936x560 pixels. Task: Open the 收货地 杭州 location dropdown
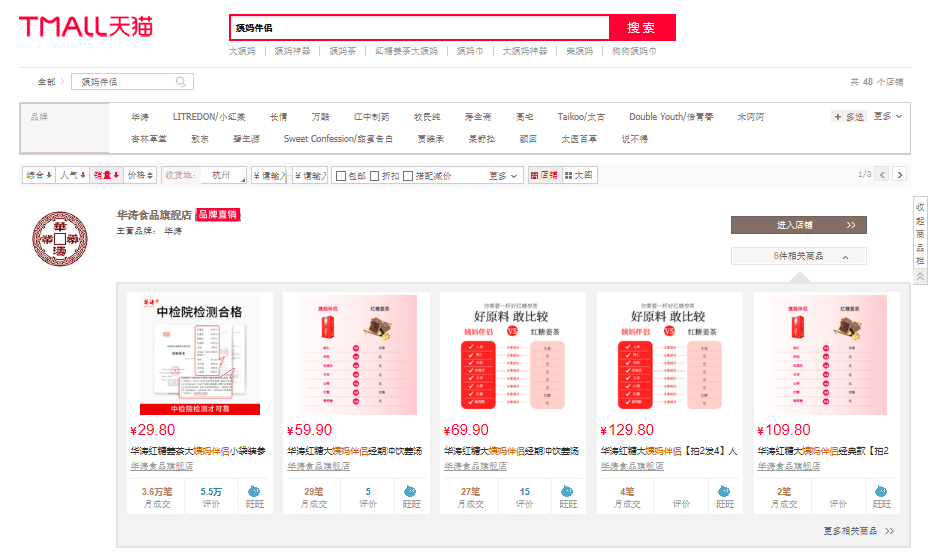(226, 176)
